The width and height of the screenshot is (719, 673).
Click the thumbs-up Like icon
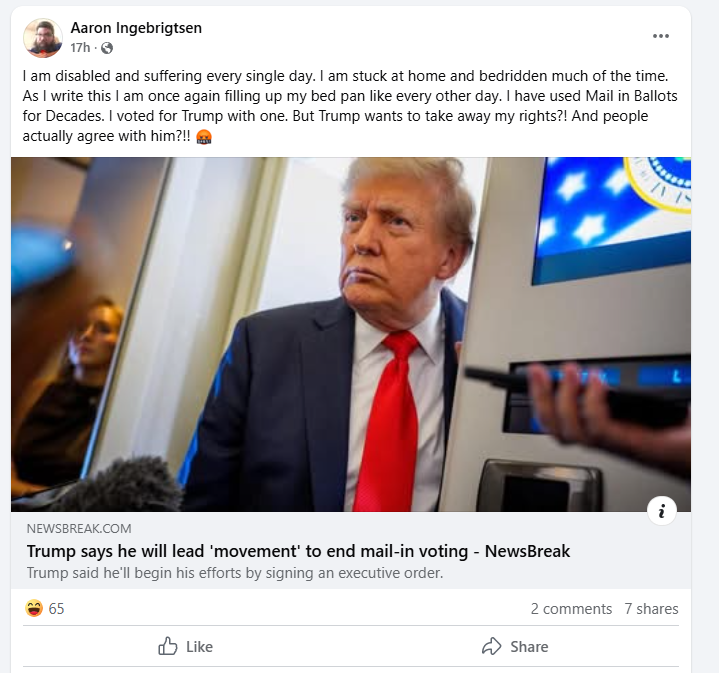[167, 646]
